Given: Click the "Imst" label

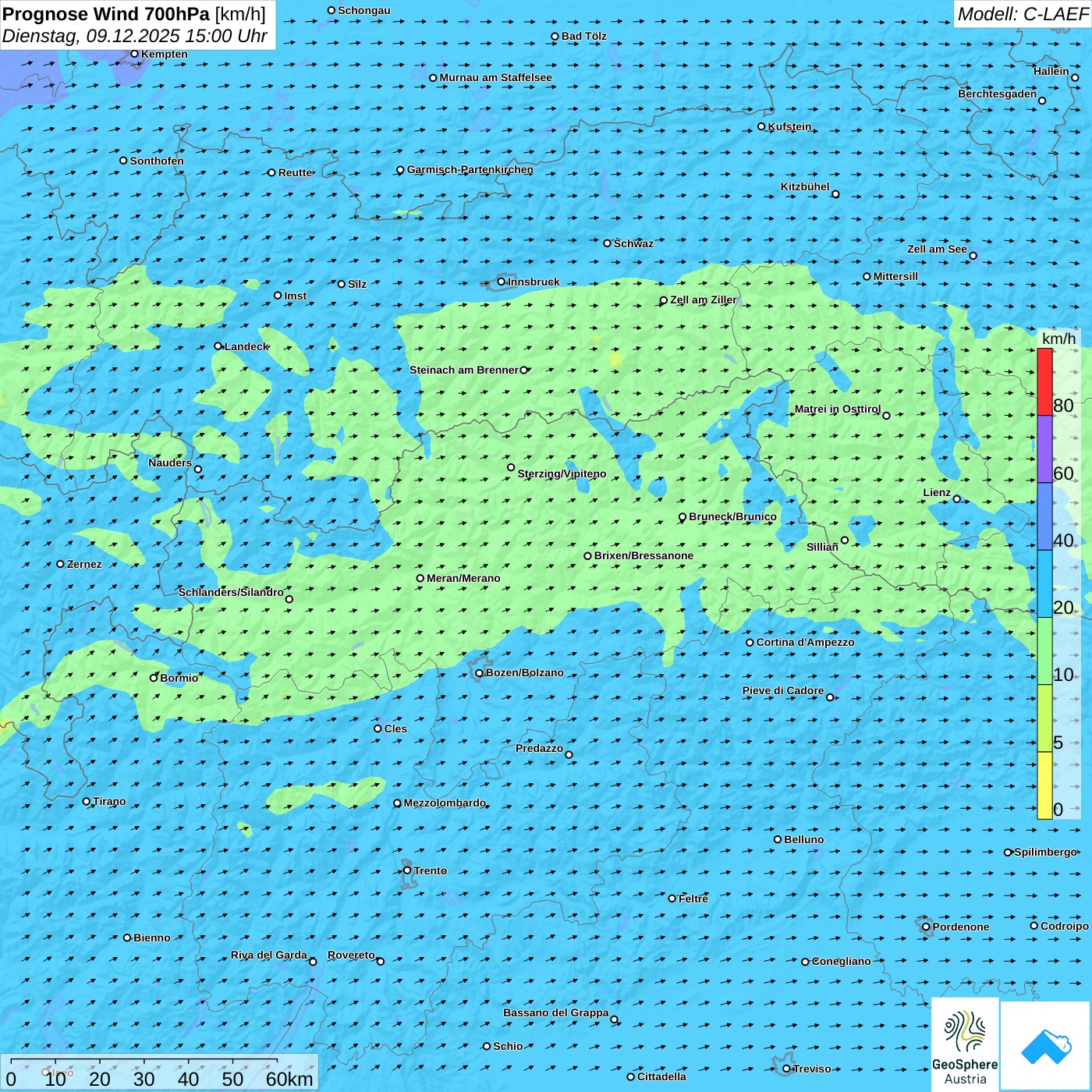Looking at the screenshot, I should pyautogui.click(x=296, y=296).
